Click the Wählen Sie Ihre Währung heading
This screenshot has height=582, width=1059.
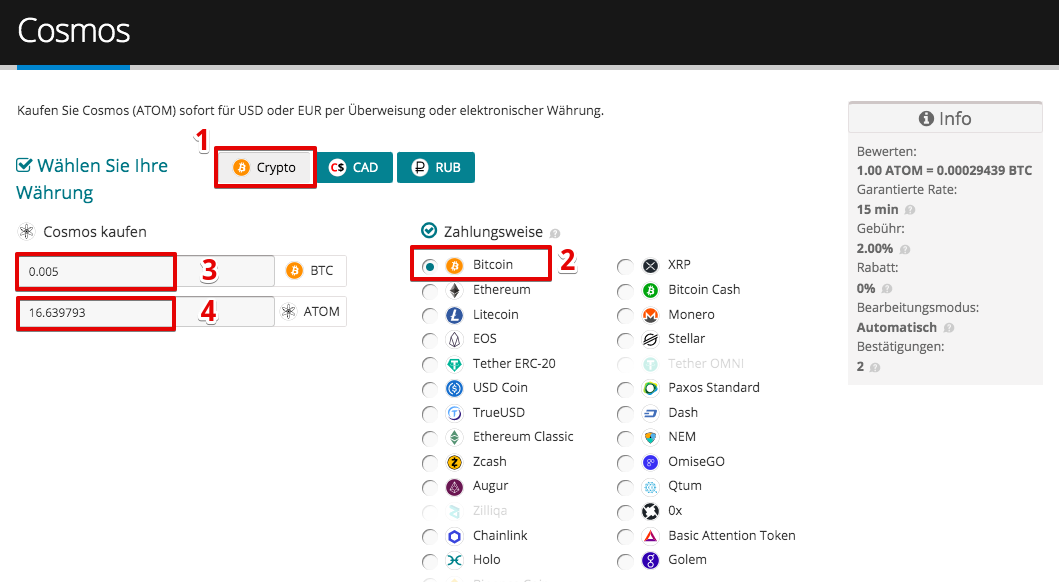(x=92, y=179)
